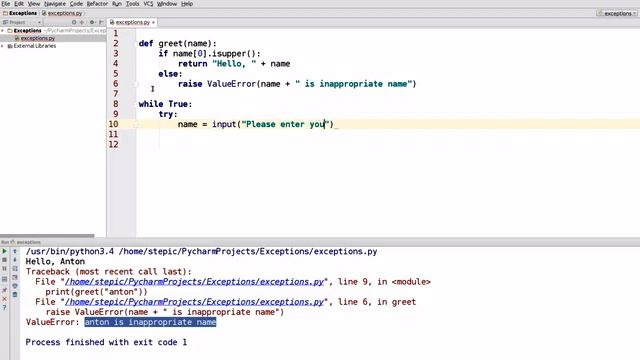Click scroll-to-end icon in Run console
Viewport: 640px width, 360px height.
click(x=15, y=278)
